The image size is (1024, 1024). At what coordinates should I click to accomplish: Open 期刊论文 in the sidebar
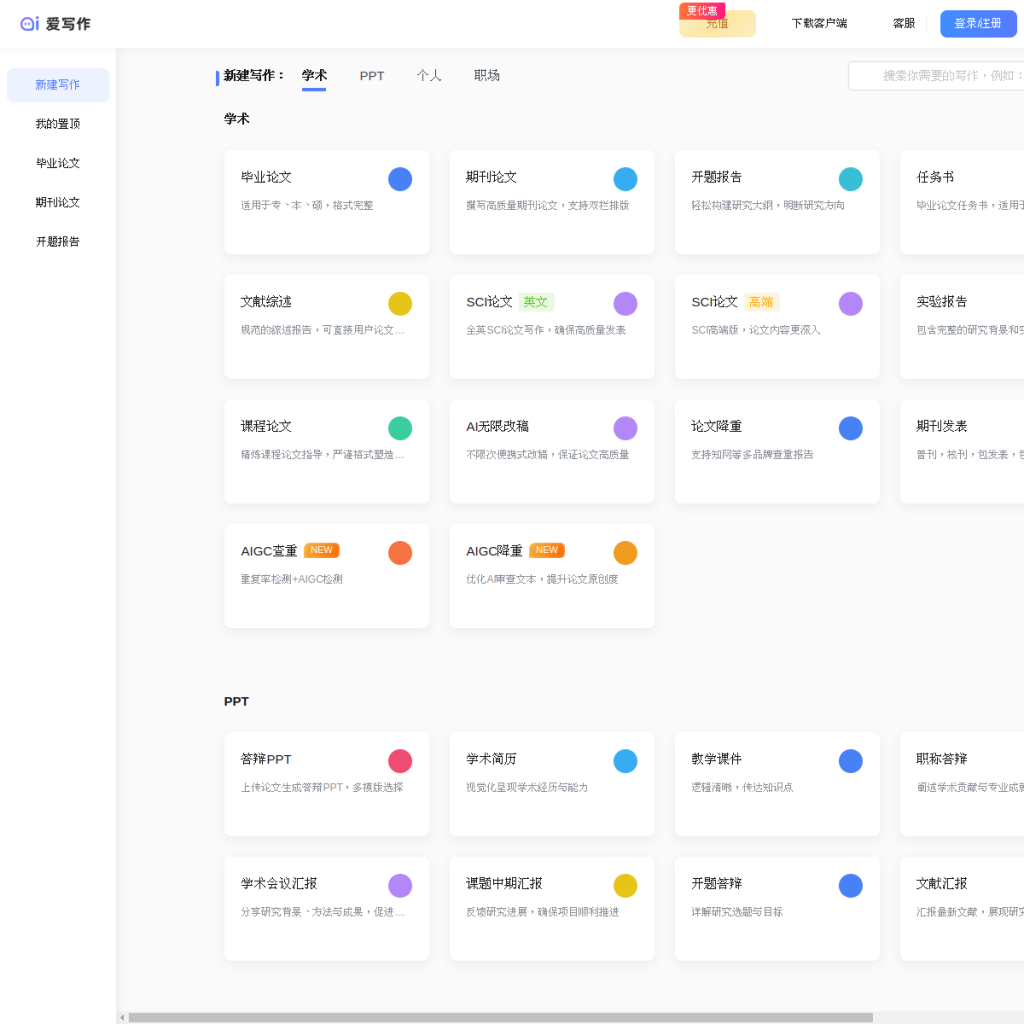[x=58, y=202]
